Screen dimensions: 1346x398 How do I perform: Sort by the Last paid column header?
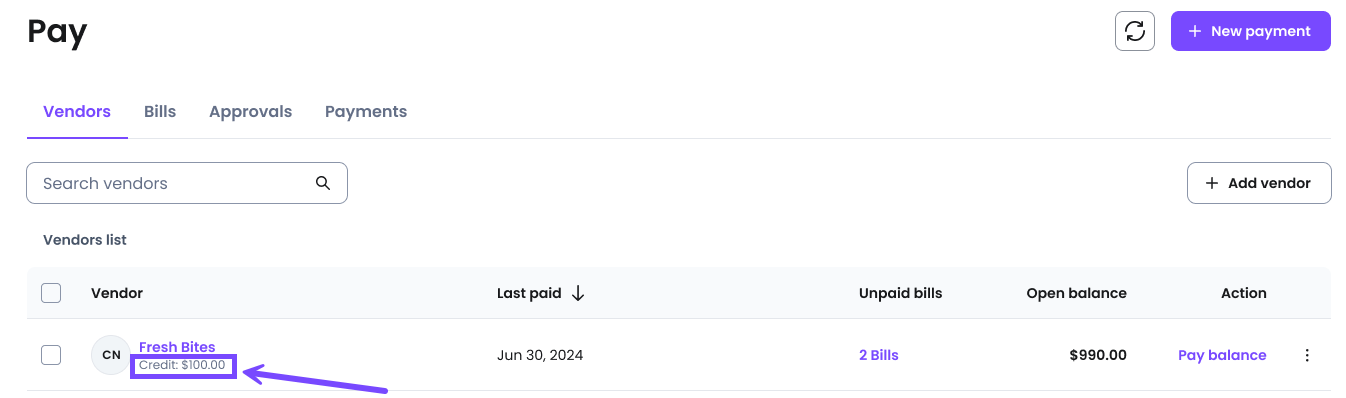click(531, 293)
